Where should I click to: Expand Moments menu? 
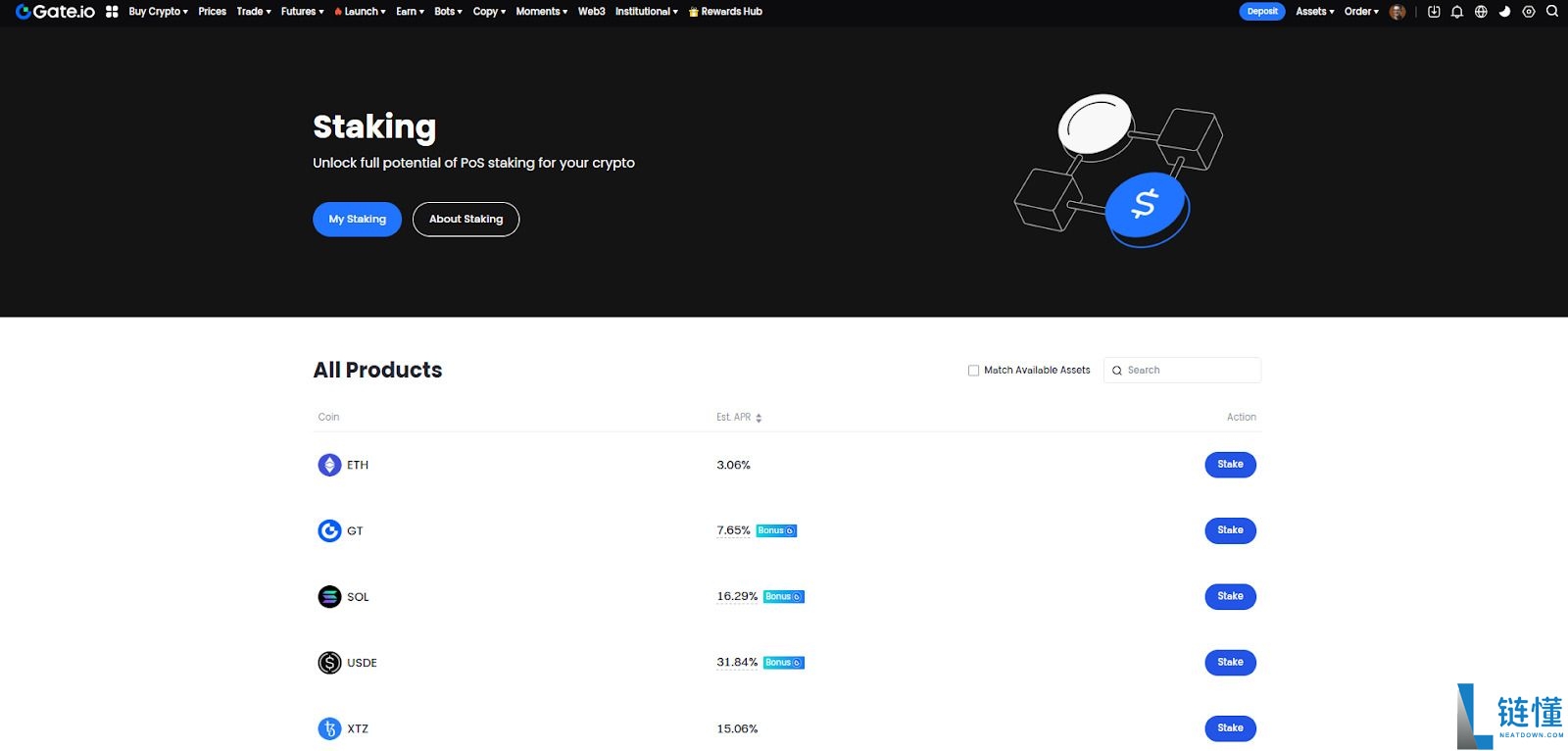542,12
